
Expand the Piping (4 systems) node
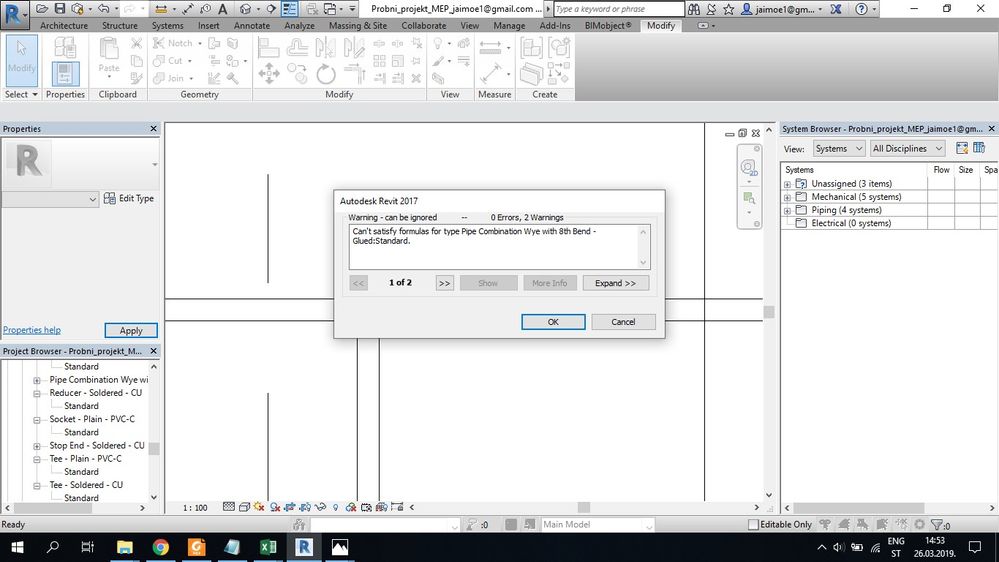click(787, 210)
